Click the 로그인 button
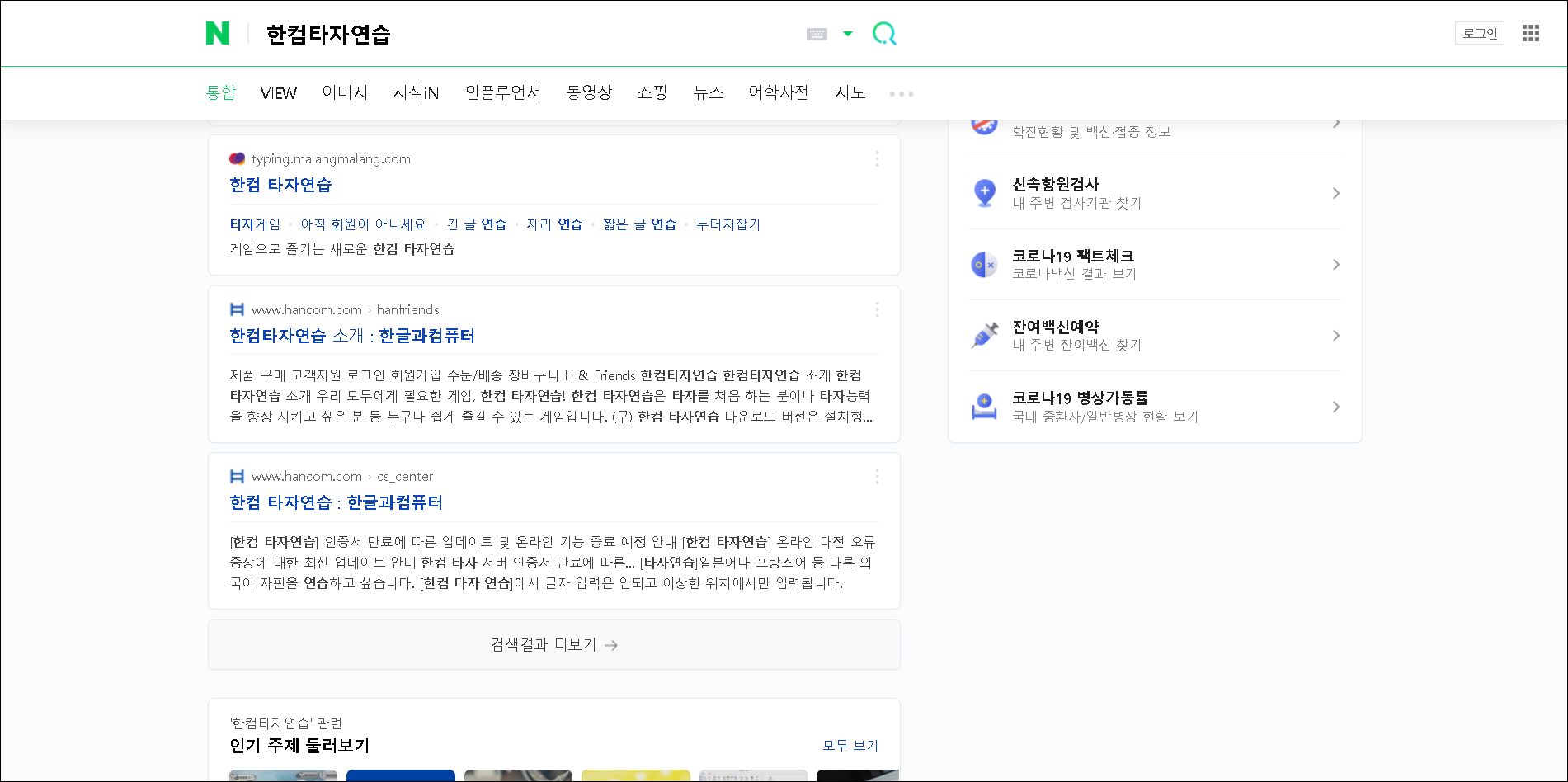Screen dimensions: 1568x782 pos(1480,33)
